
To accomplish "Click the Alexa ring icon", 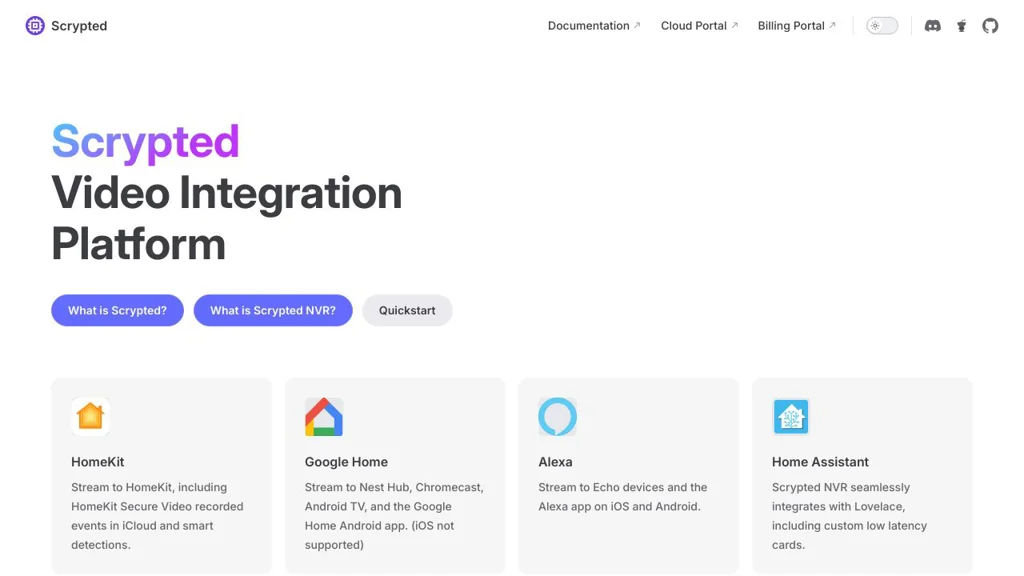I will (x=557, y=417).
